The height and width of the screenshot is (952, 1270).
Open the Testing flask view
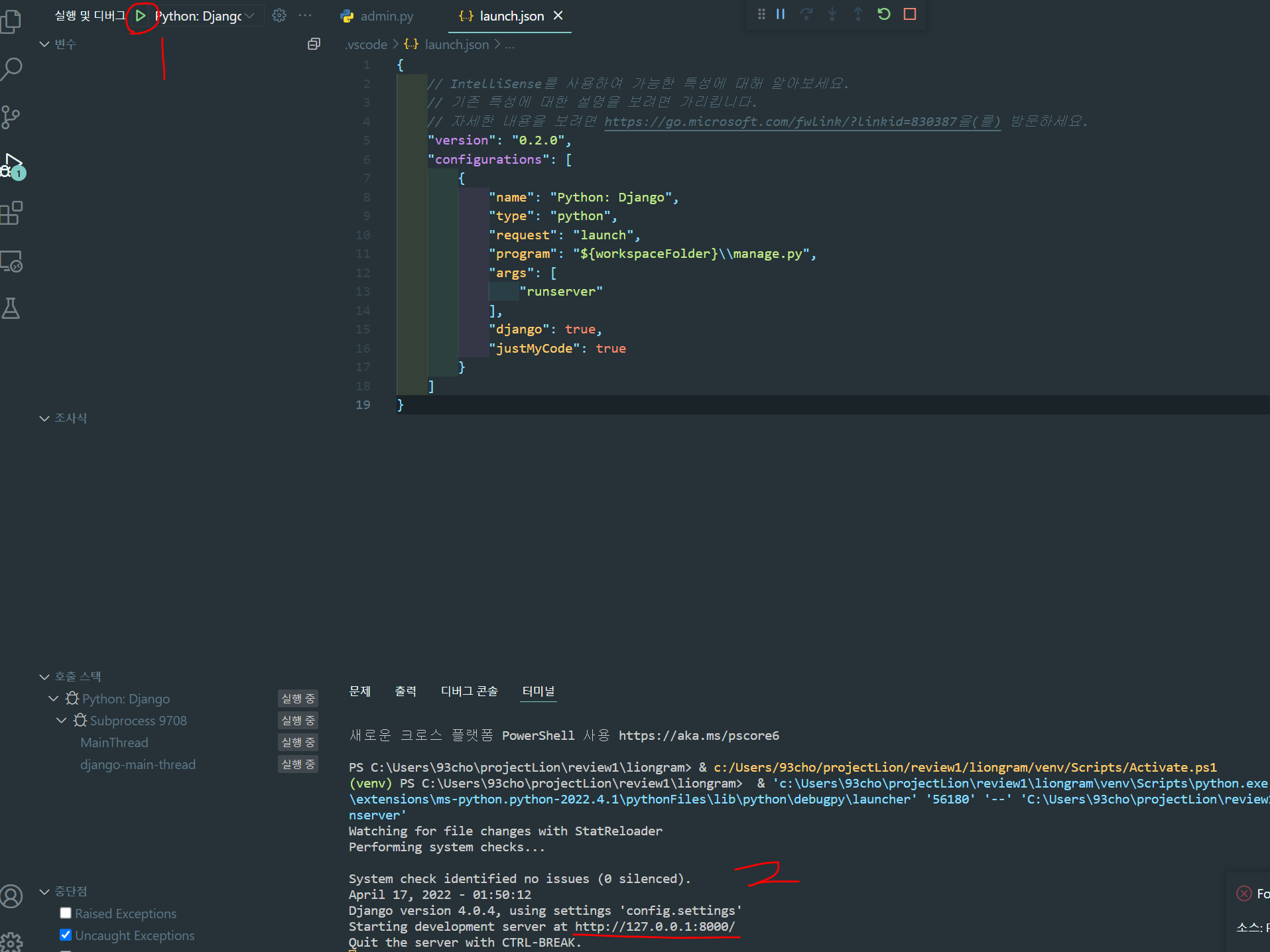pos(11,308)
